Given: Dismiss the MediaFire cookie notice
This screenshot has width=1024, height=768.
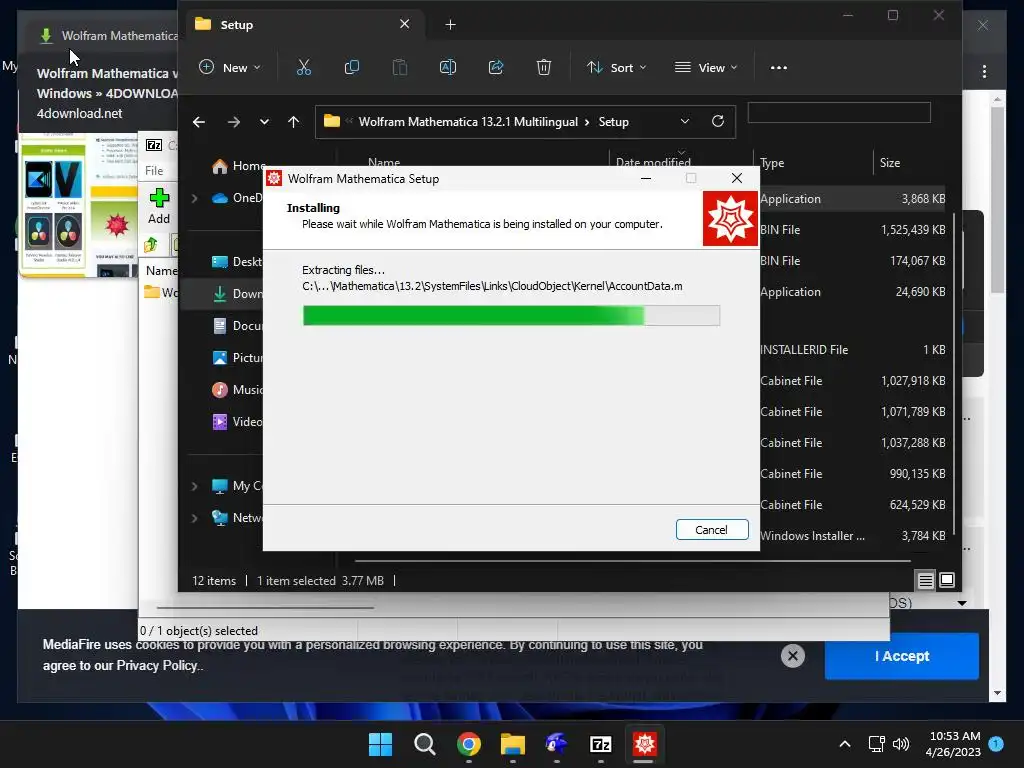Looking at the screenshot, I should coord(793,656).
